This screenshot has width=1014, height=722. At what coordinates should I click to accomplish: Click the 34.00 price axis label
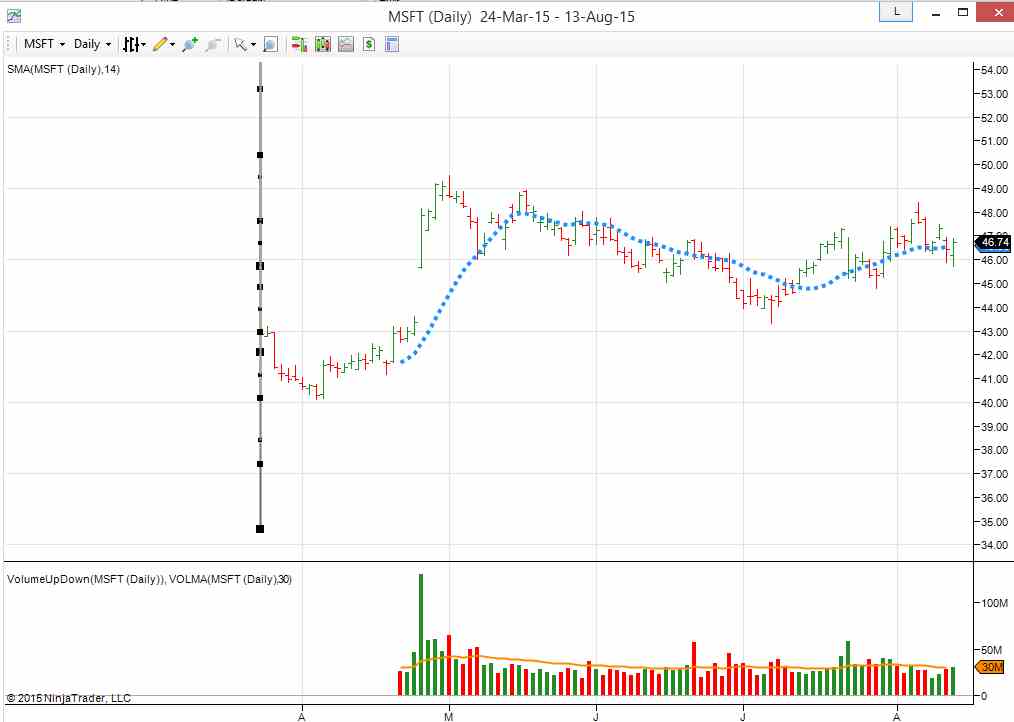point(994,545)
